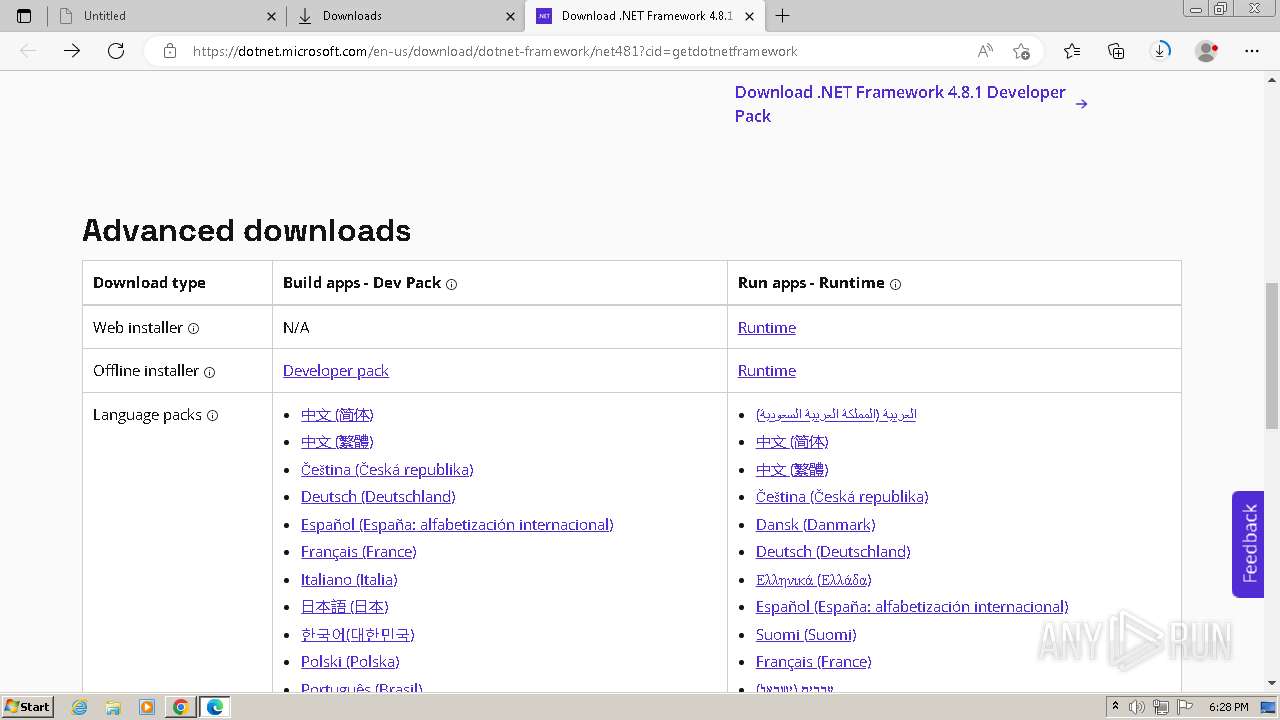Click the Offline installer Runtime link
Image resolution: width=1280 pixels, height=720 pixels.
(x=767, y=371)
